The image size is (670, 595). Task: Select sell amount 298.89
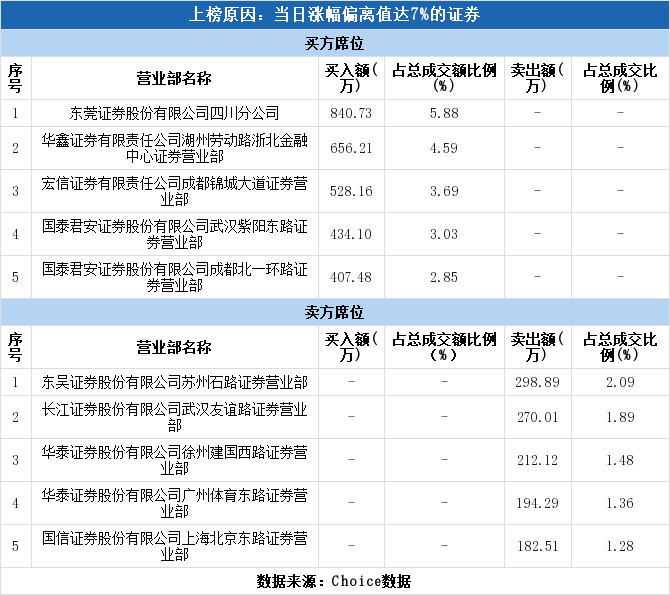[x=538, y=382]
